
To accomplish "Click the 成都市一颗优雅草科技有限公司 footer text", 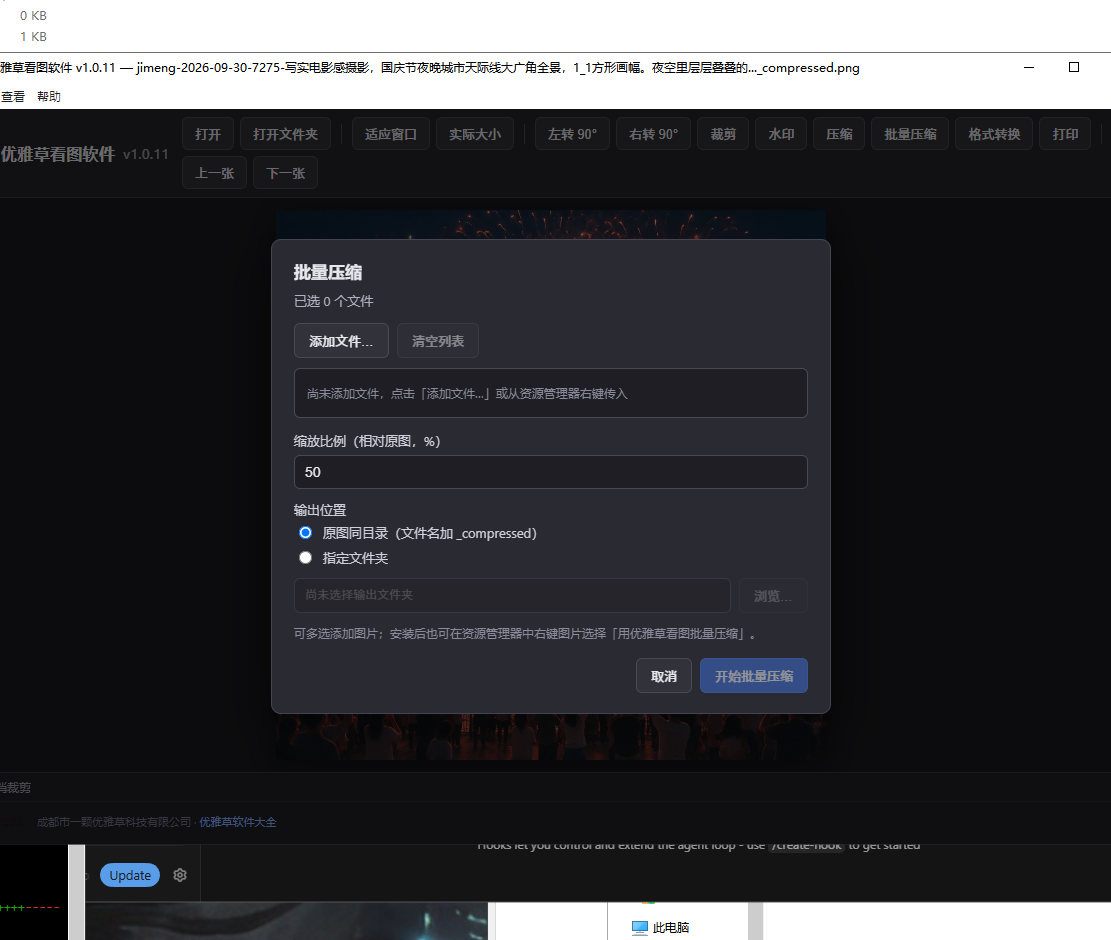I will click(x=114, y=822).
